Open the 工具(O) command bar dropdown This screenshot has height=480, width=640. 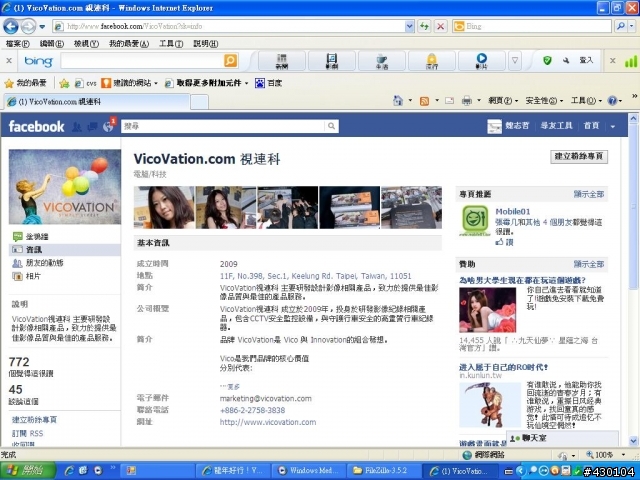[x=586, y=100]
